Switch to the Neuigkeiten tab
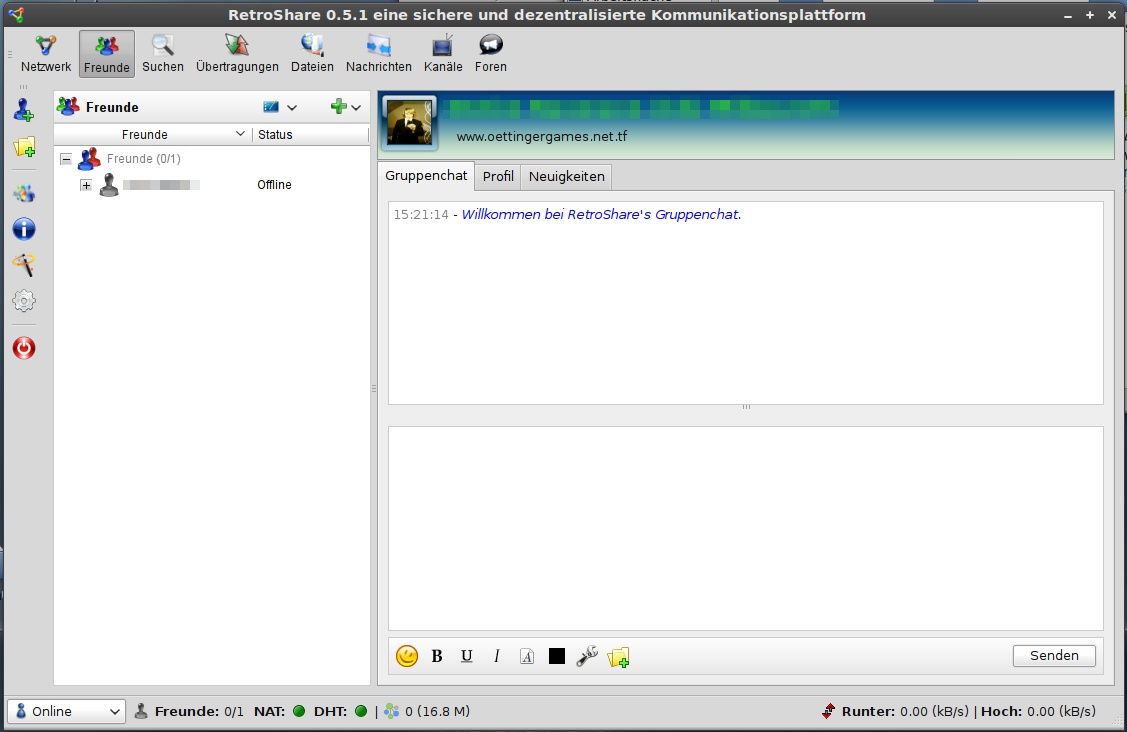The image size is (1127, 732). click(566, 176)
